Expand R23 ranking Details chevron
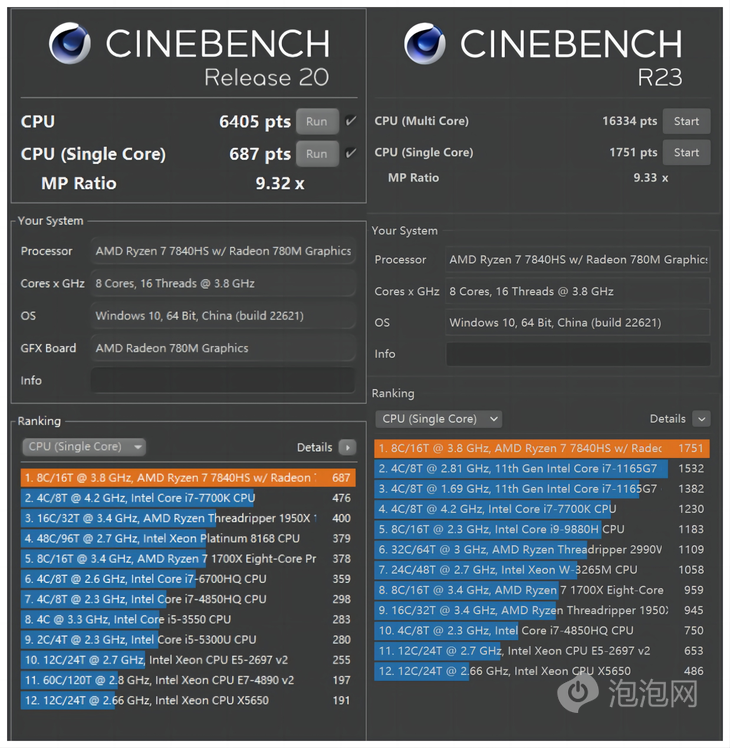The width and height of the screenshot is (730, 748). [701, 419]
